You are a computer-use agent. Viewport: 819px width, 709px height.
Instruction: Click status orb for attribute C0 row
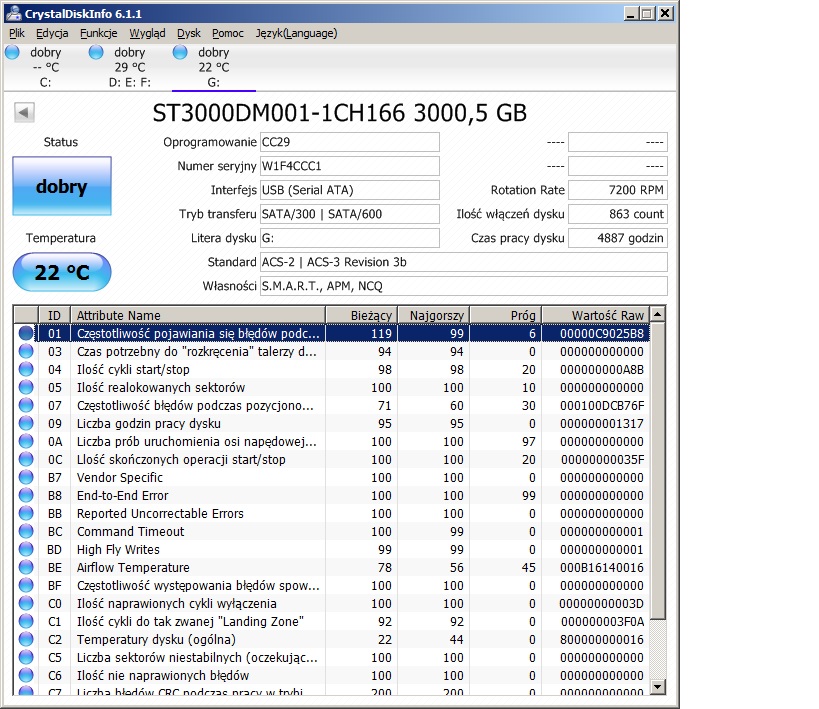click(x=26, y=603)
